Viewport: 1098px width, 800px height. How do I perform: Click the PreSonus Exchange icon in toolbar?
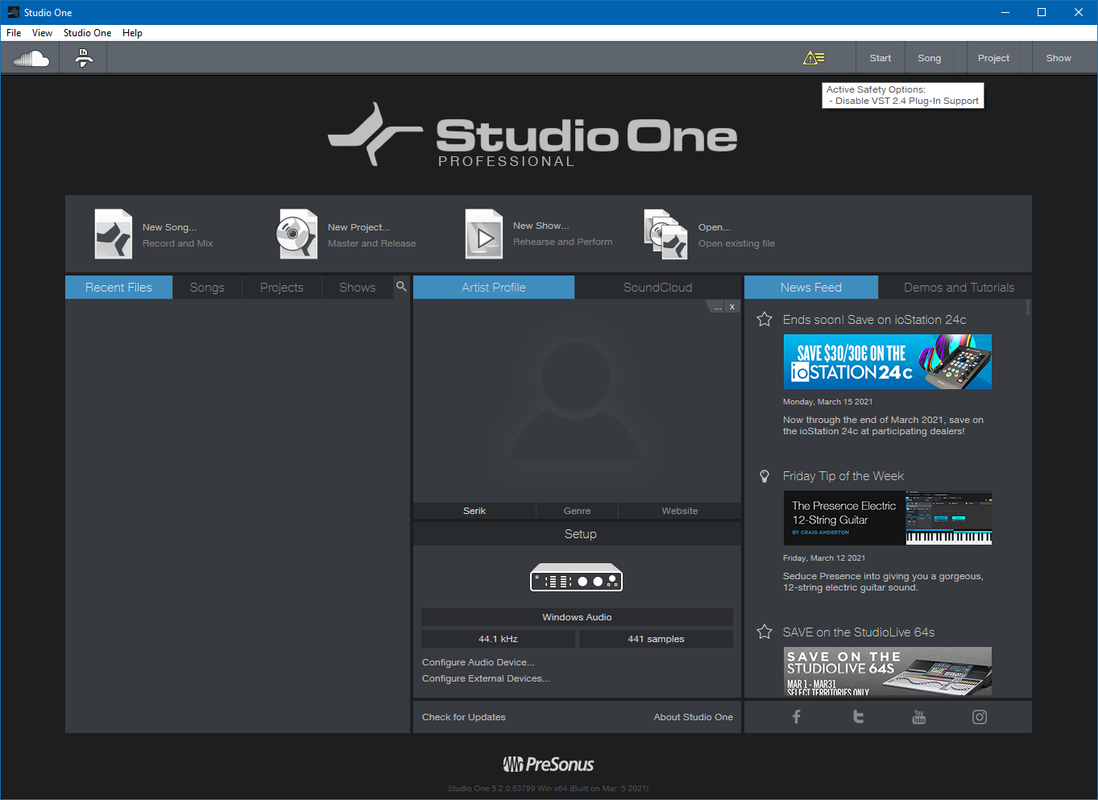(83, 58)
